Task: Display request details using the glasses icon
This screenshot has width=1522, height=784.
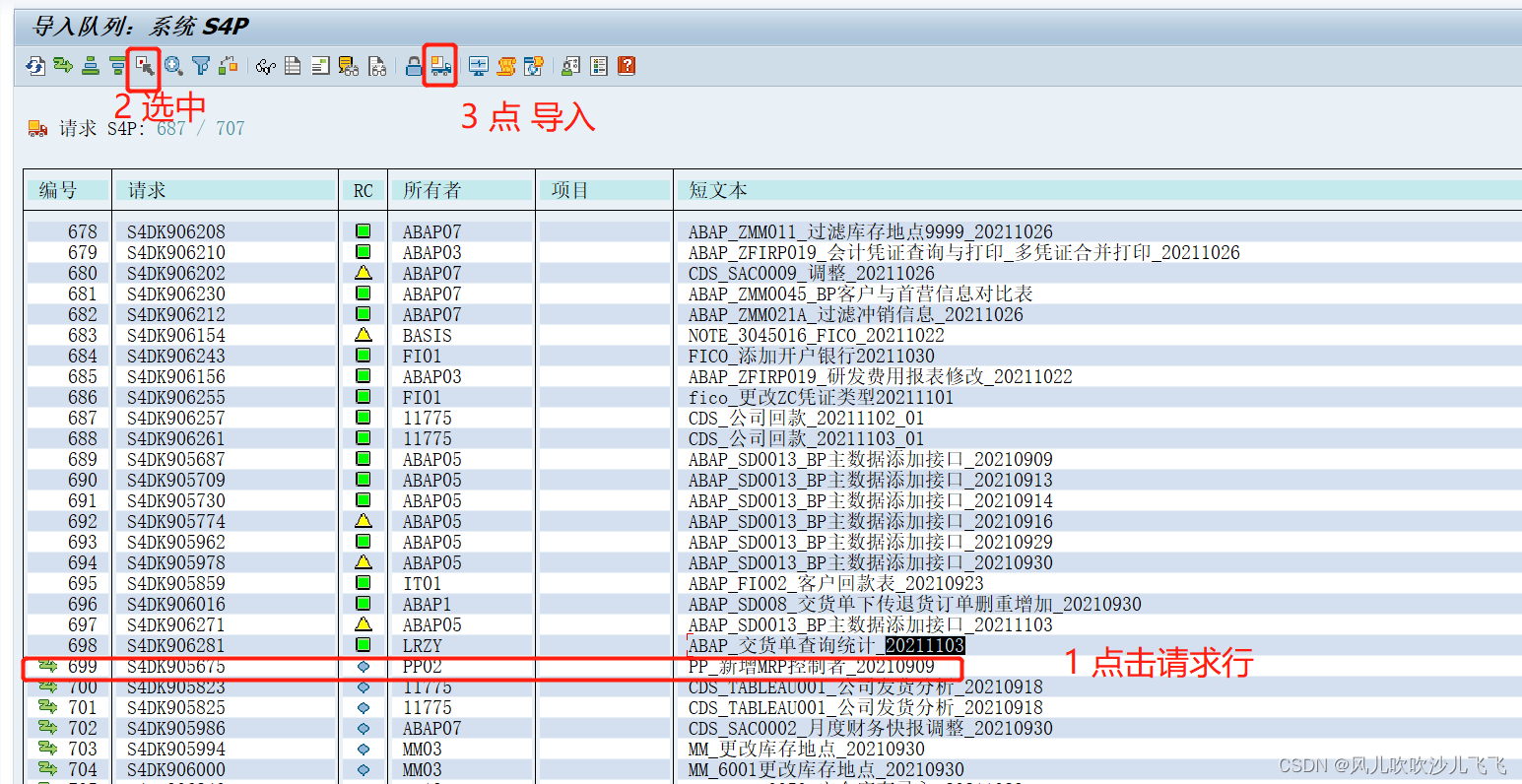Action: 265,66
